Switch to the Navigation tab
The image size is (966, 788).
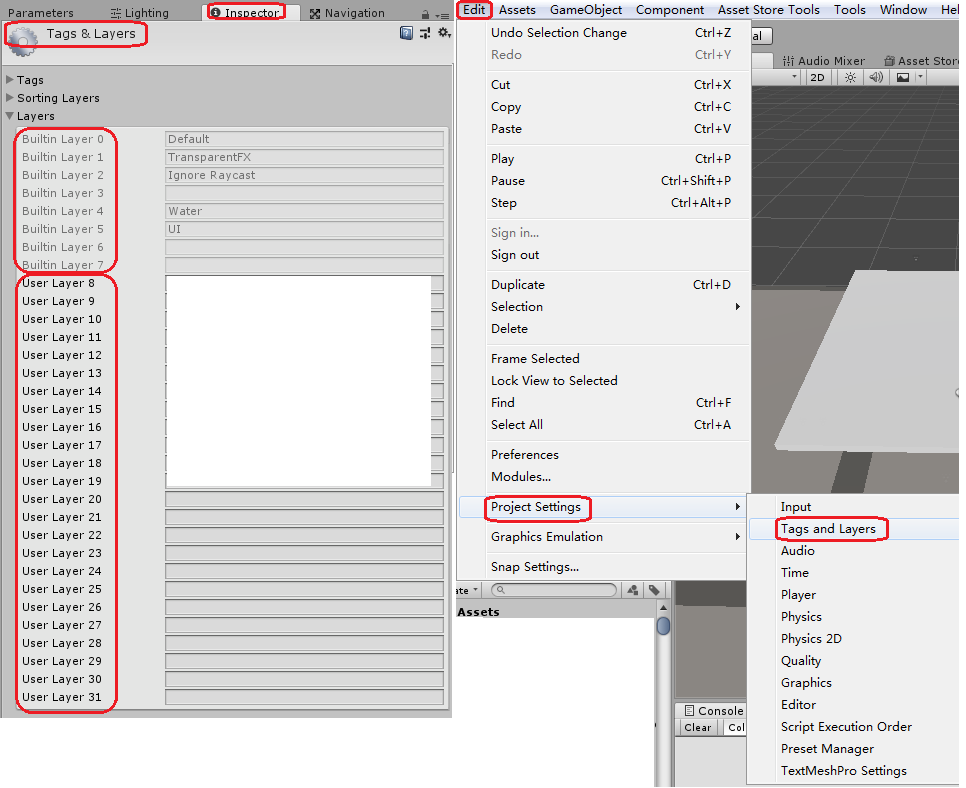347,13
